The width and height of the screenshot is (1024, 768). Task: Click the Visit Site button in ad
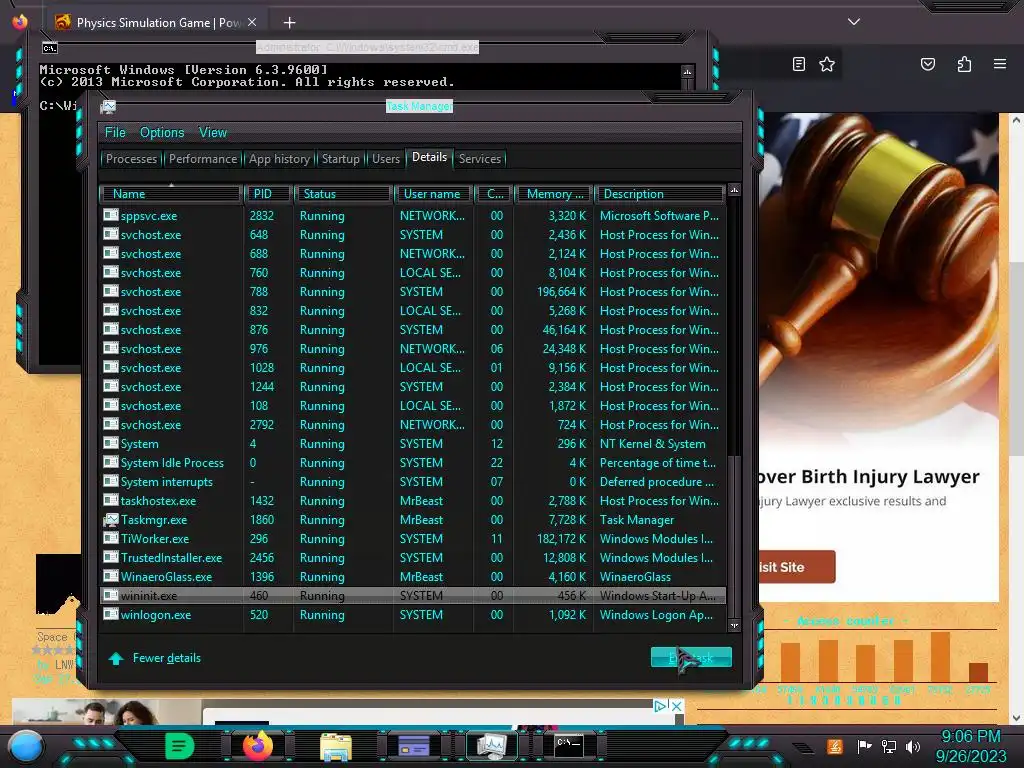pyautogui.click(x=796, y=567)
